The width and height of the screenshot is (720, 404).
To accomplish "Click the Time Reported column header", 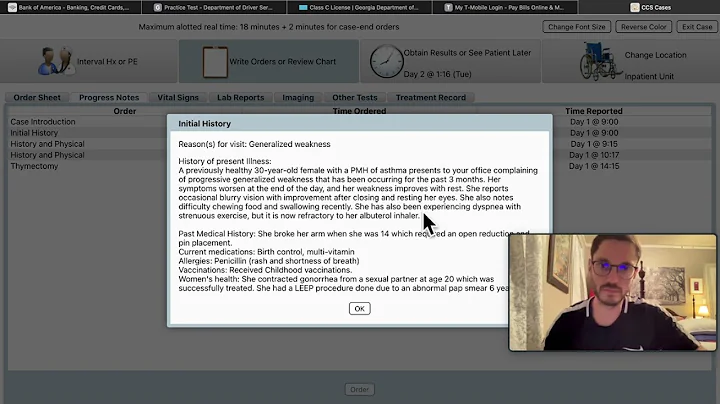I will [x=593, y=111].
